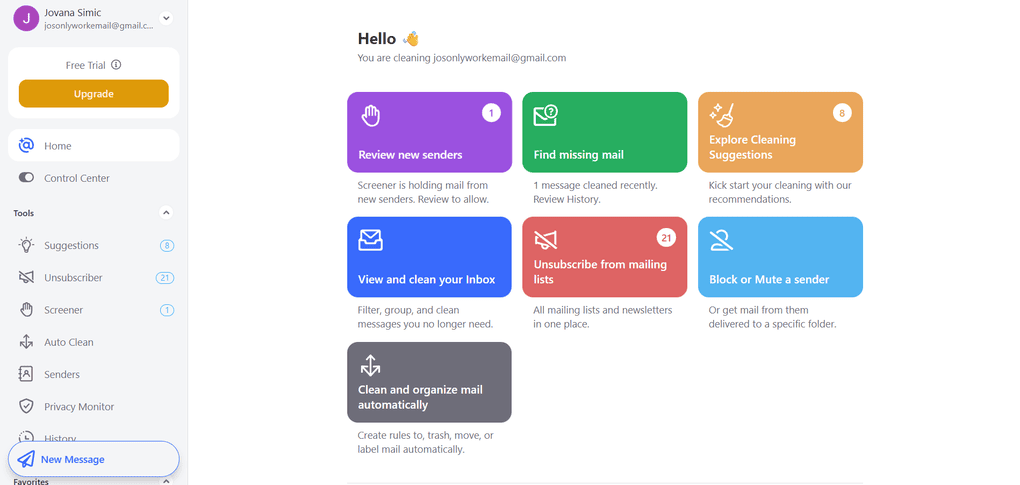Viewport: 1020px width, 485px height.
Task: Open the account dropdown next to Jovana Simic
Action: [x=166, y=18]
